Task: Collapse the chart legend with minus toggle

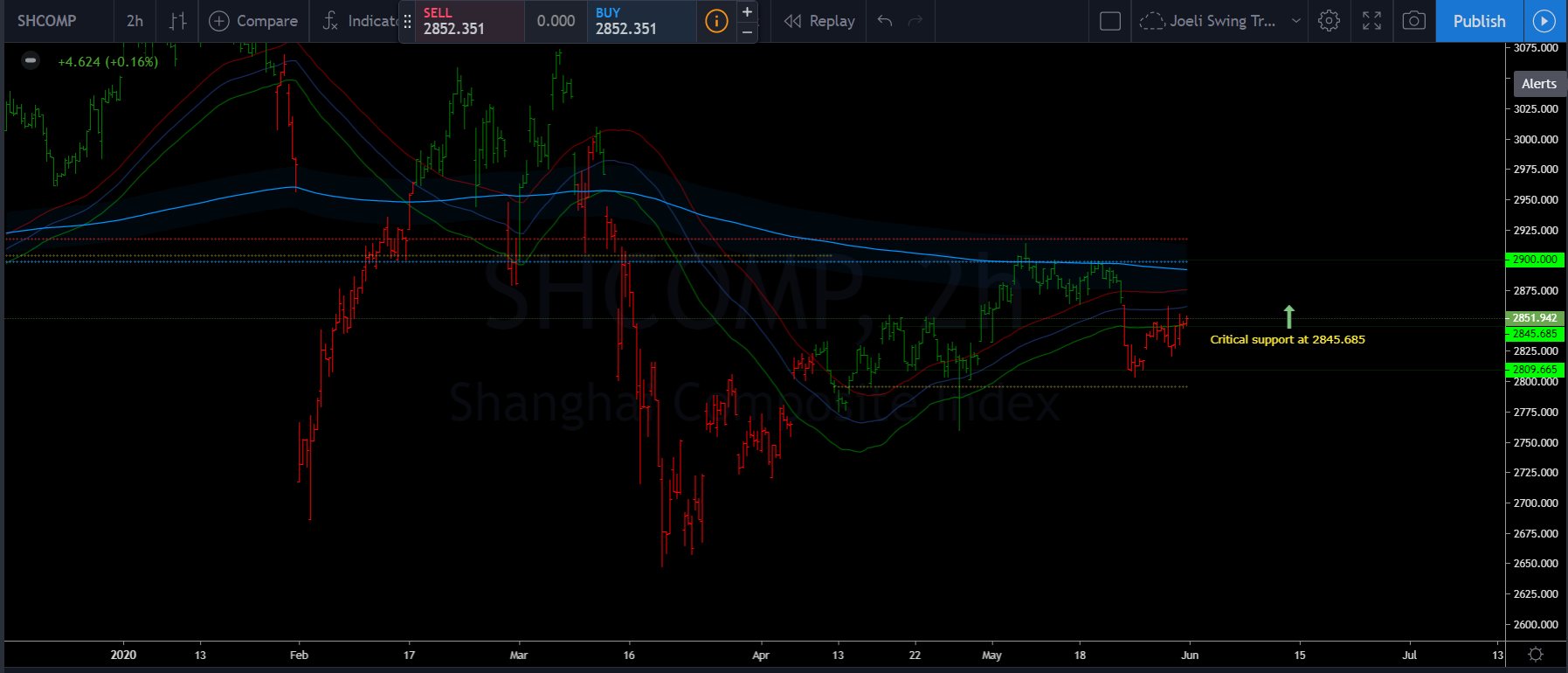Action: click(x=31, y=61)
